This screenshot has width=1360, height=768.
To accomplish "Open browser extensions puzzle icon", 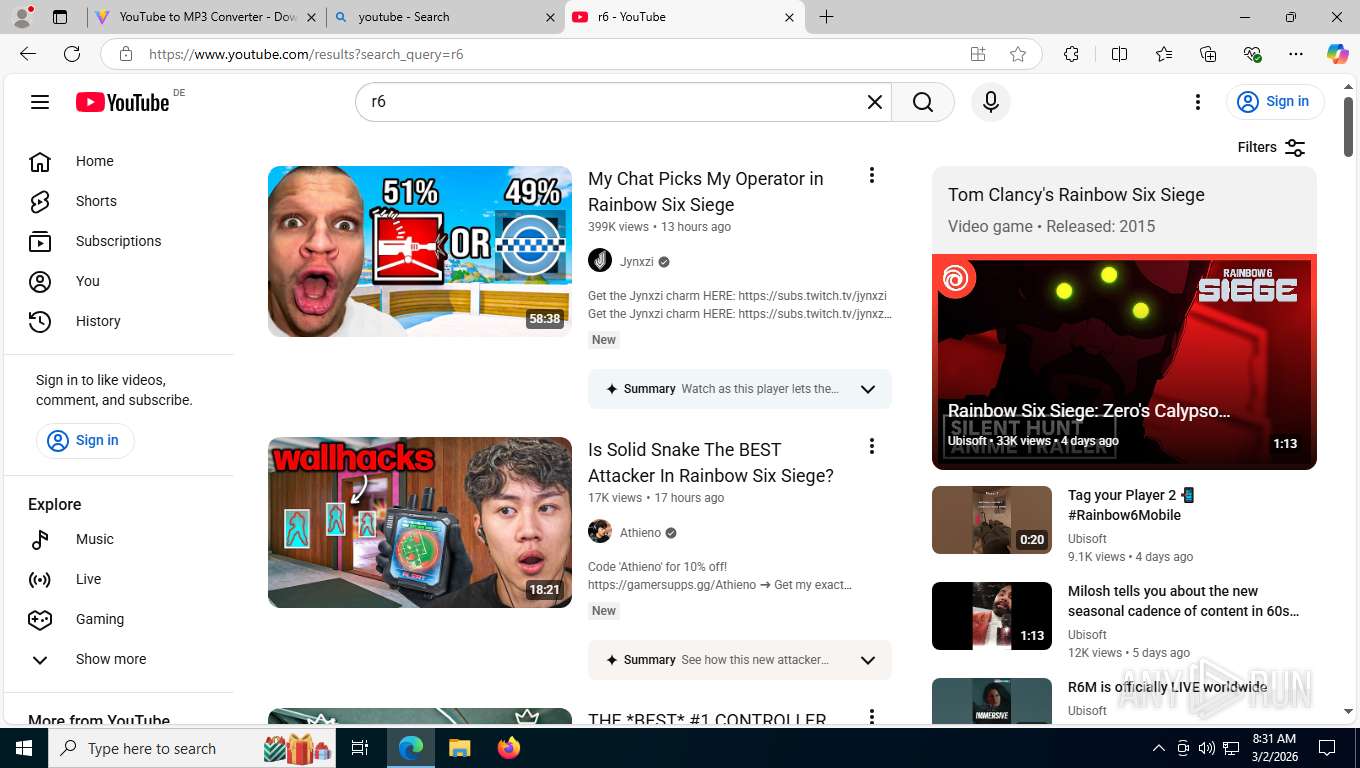I will pyautogui.click(x=1072, y=54).
